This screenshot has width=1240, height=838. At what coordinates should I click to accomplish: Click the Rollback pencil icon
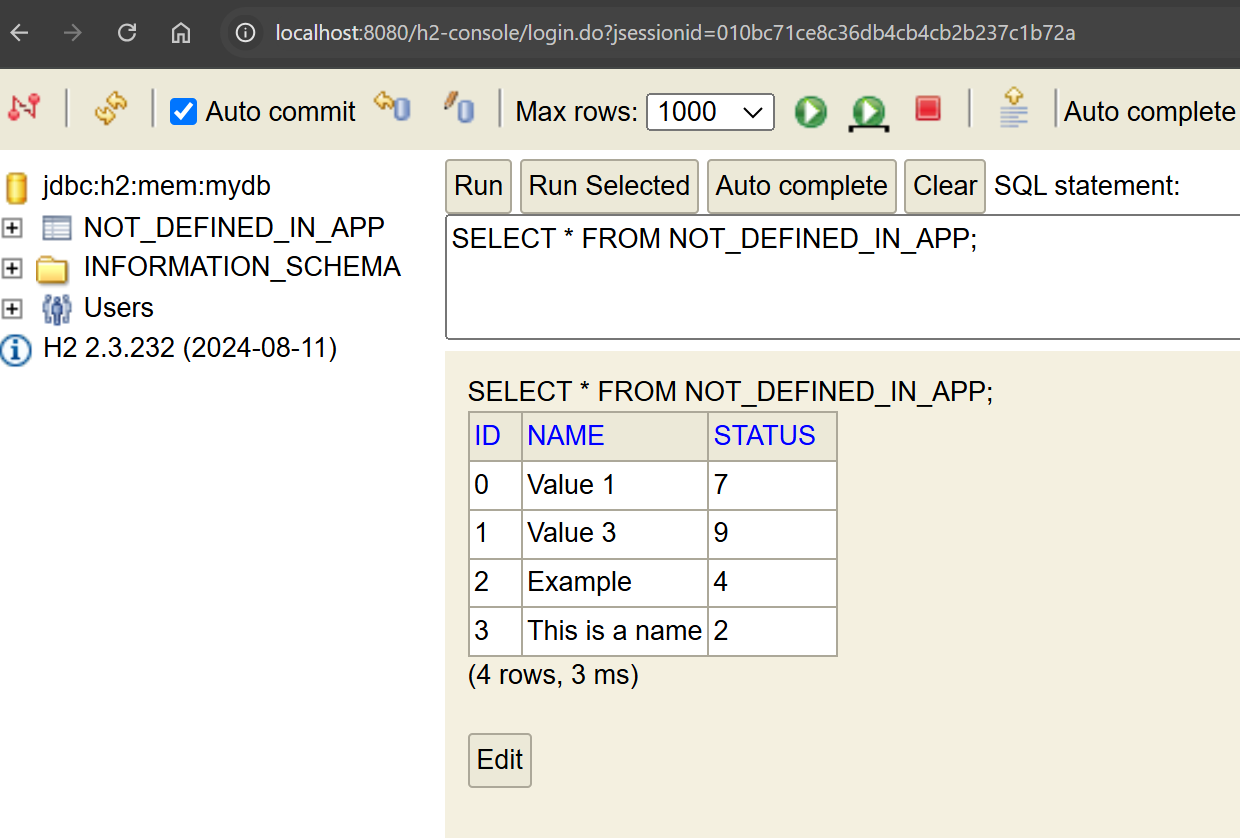point(459,108)
